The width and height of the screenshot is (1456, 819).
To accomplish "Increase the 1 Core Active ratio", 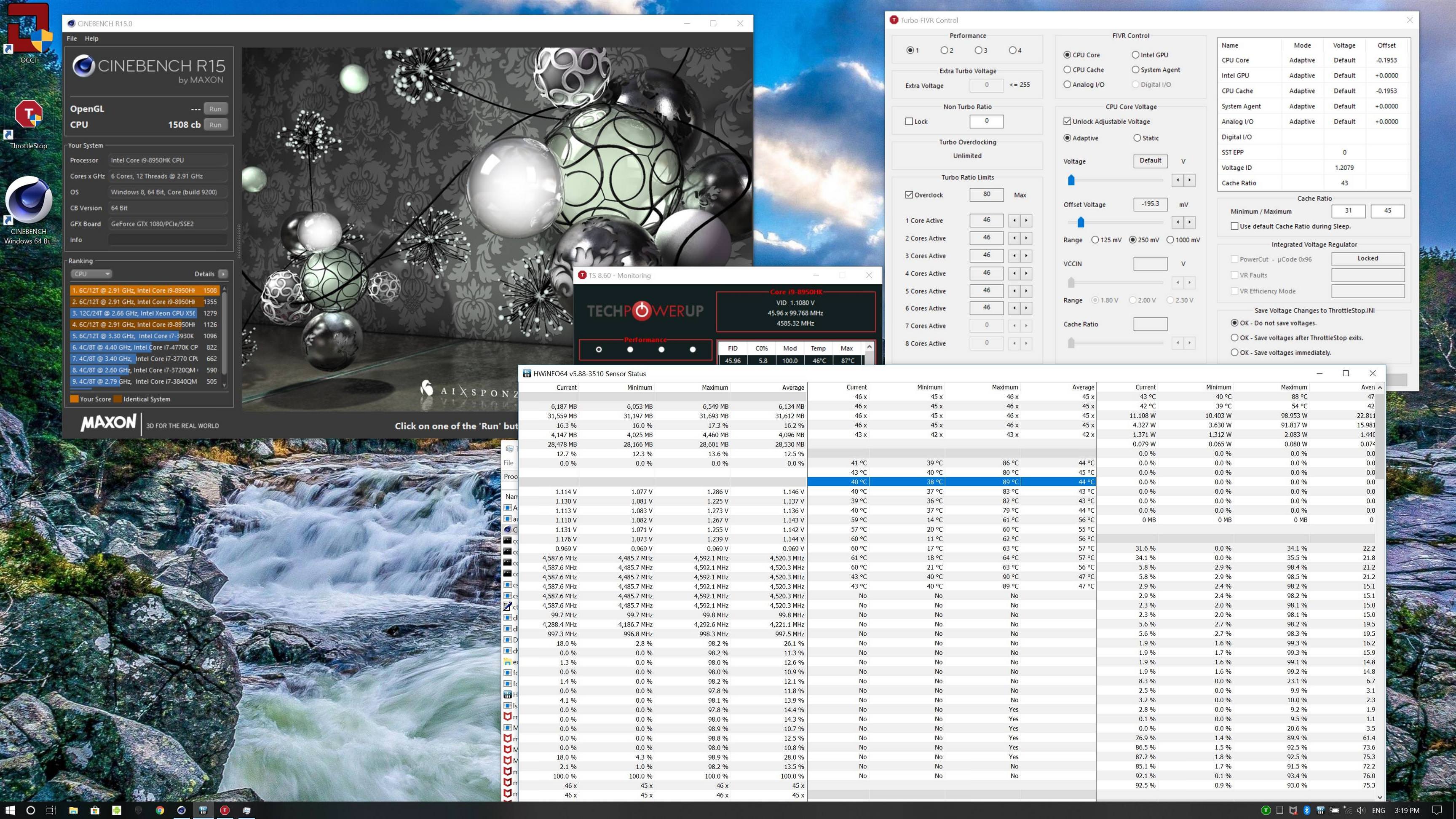I will (1026, 220).
